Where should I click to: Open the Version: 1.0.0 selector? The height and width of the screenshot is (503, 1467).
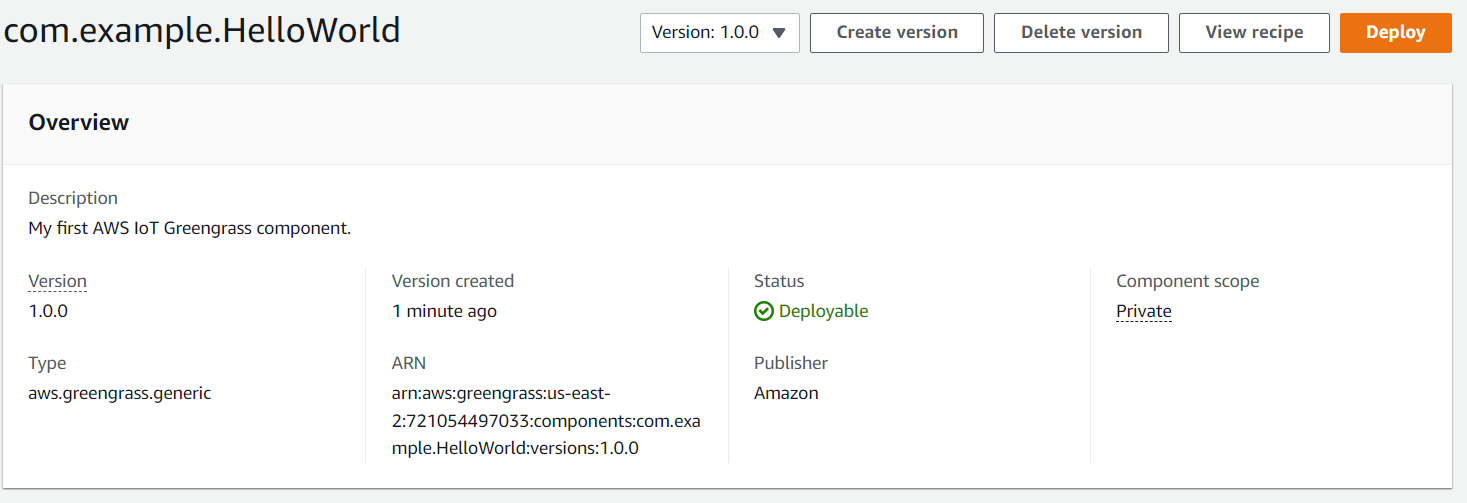tap(720, 33)
